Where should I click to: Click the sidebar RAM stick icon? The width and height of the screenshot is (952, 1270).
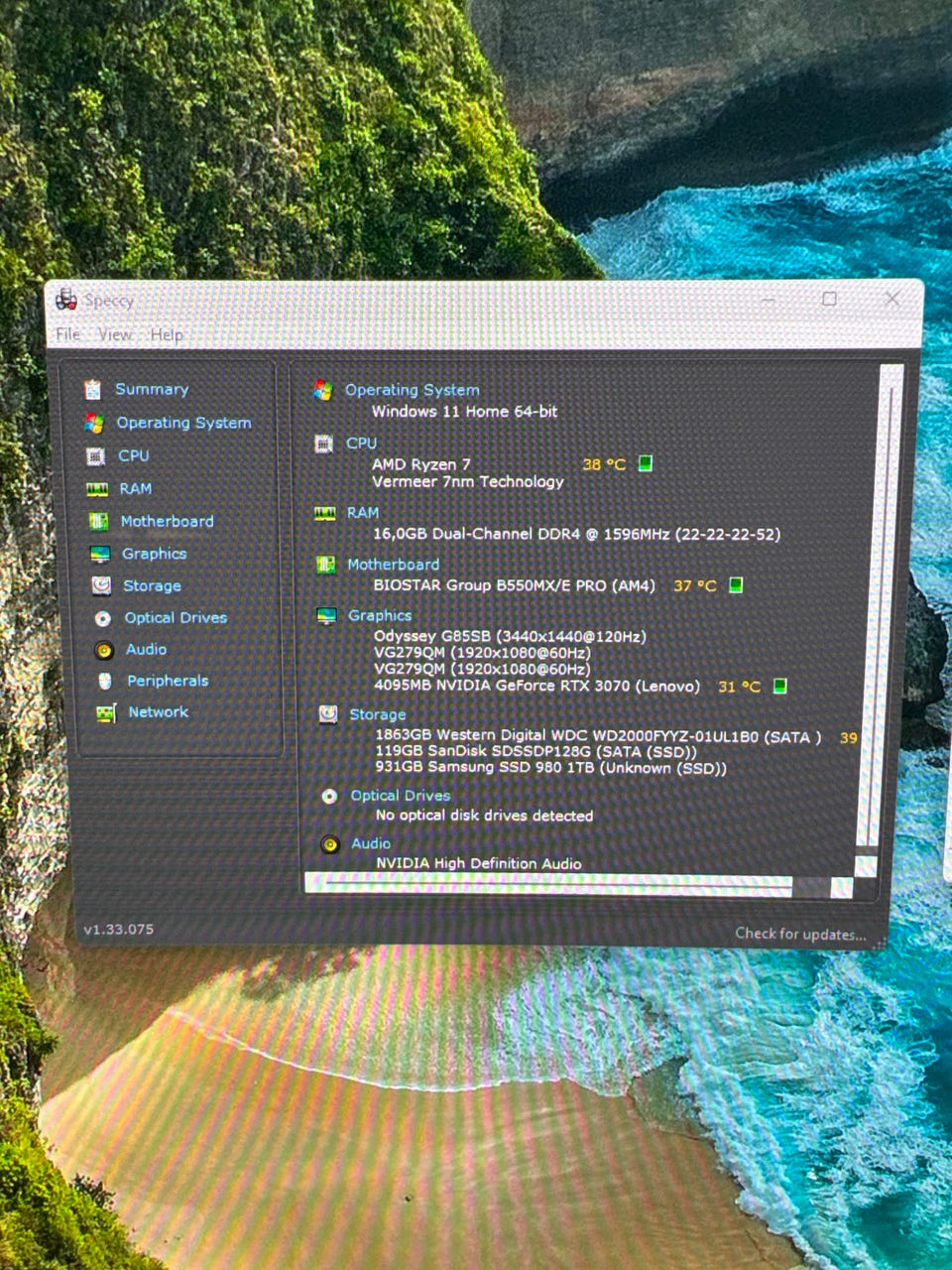tap(97, 489)
